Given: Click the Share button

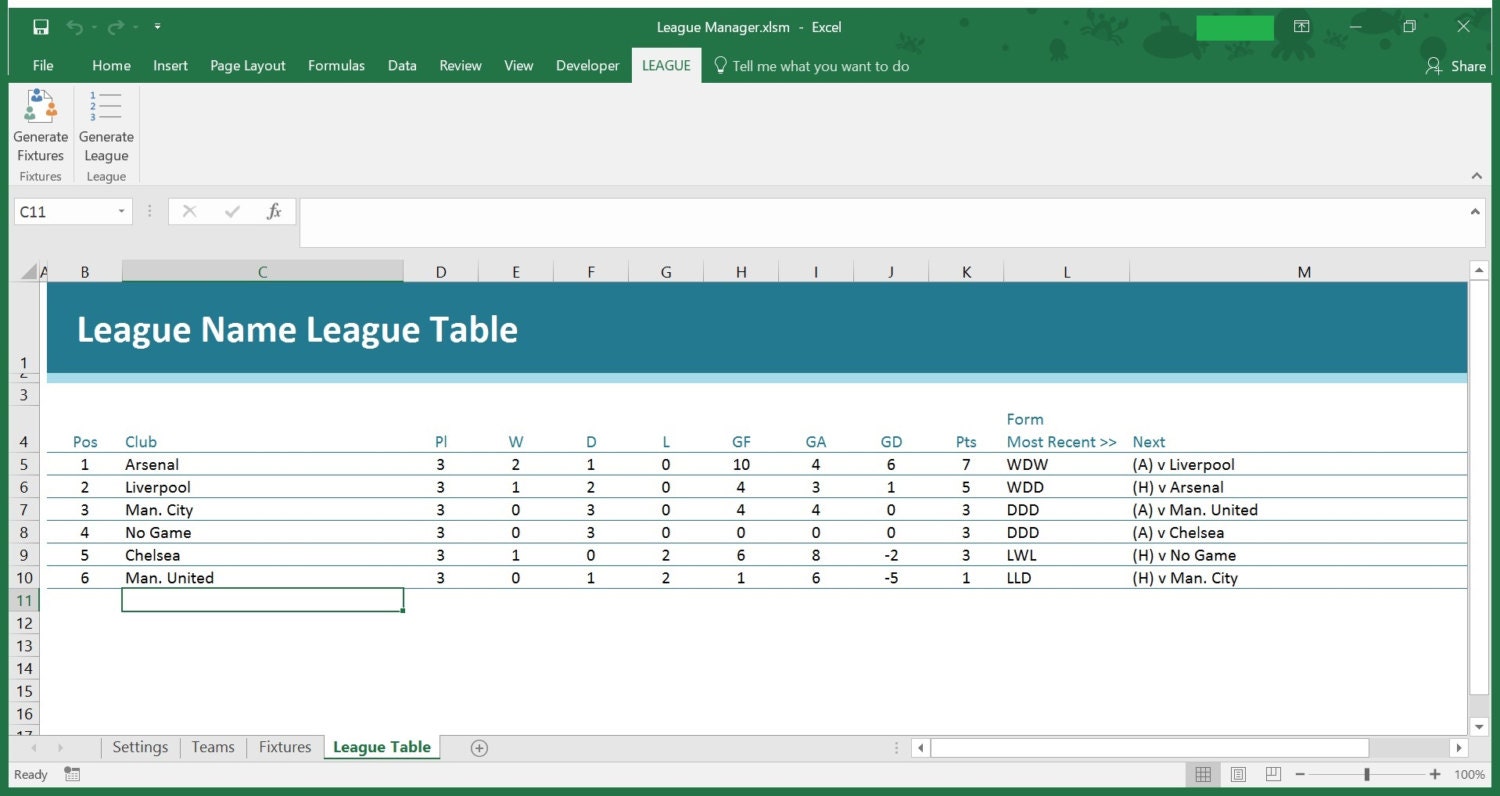Looking at the screenshot, I should (1456, 66).
